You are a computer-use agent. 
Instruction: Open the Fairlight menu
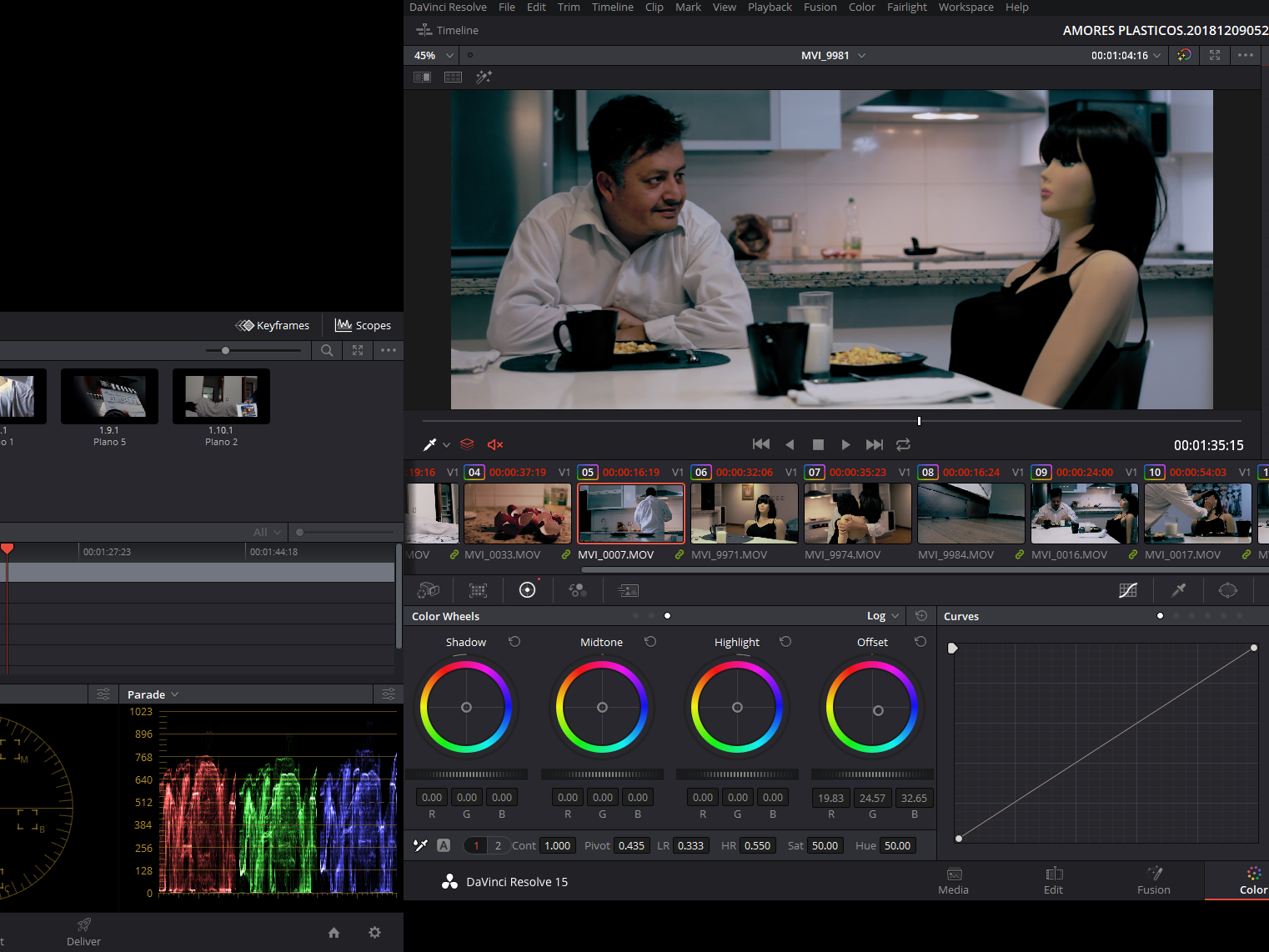[x=907, y=7]
